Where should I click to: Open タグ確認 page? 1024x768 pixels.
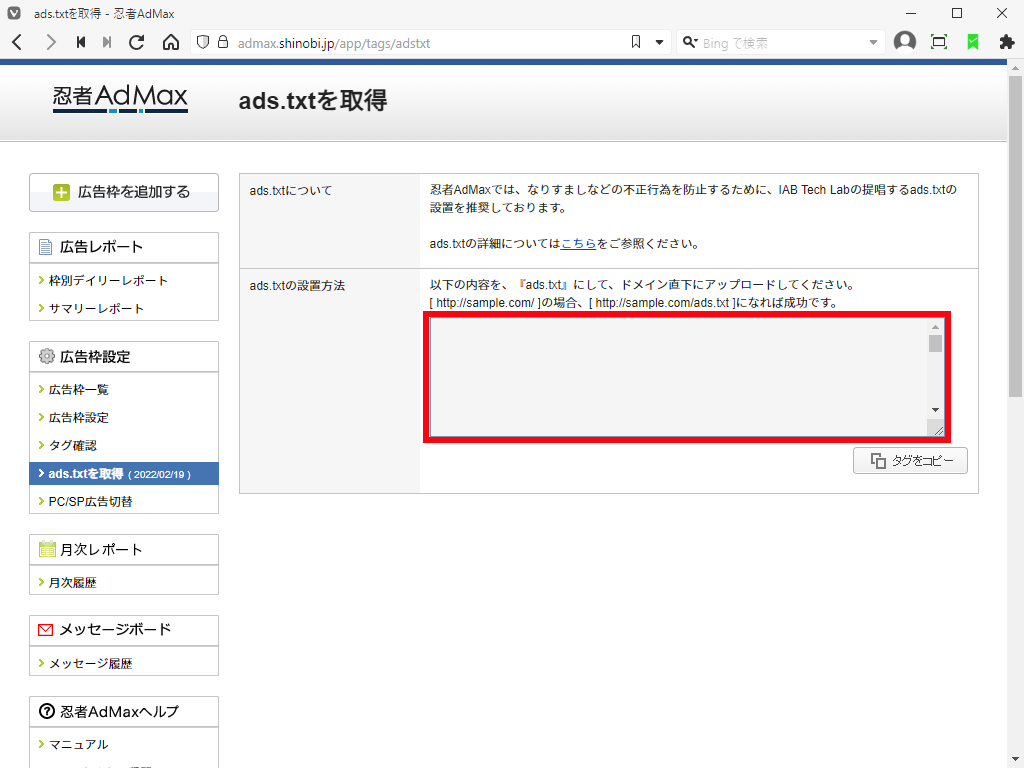tap(72, 446)
